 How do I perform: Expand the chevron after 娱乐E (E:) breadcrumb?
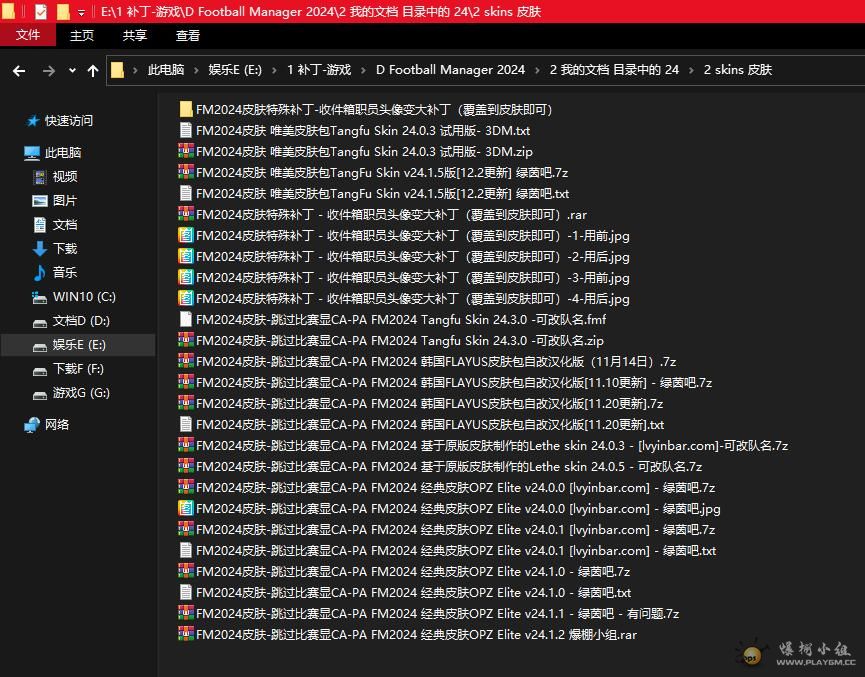click(274, 70)
